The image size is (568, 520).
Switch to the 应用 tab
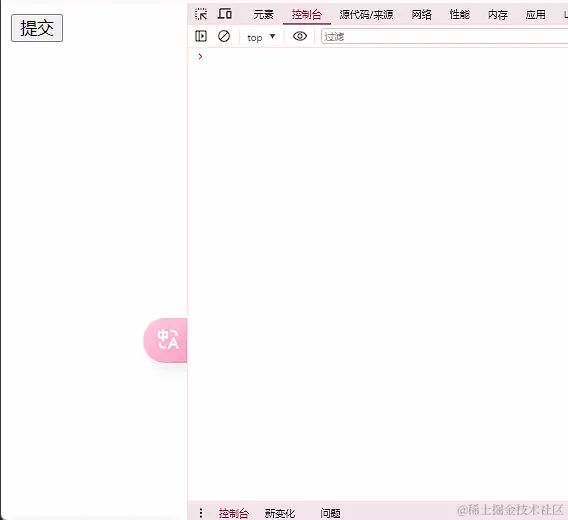tap(535, 14)
